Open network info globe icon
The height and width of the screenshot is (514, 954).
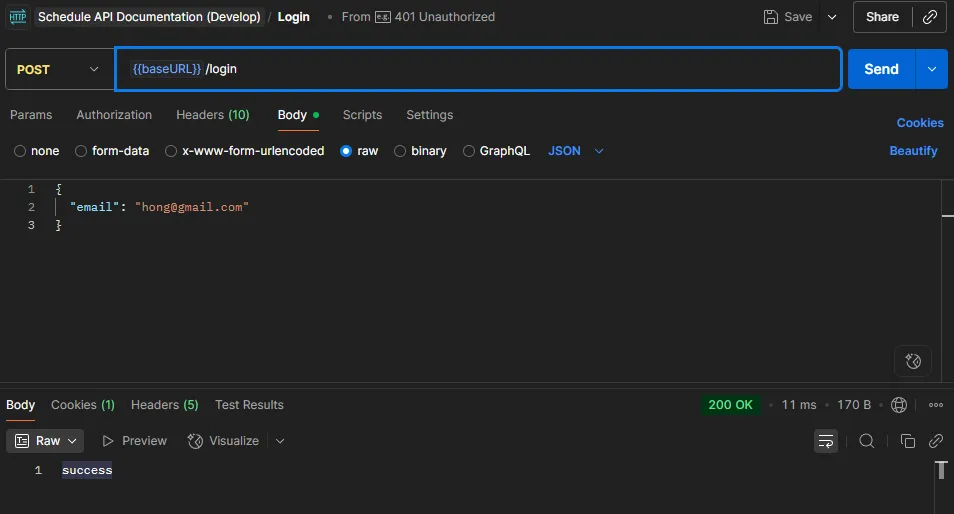point(899,405)
